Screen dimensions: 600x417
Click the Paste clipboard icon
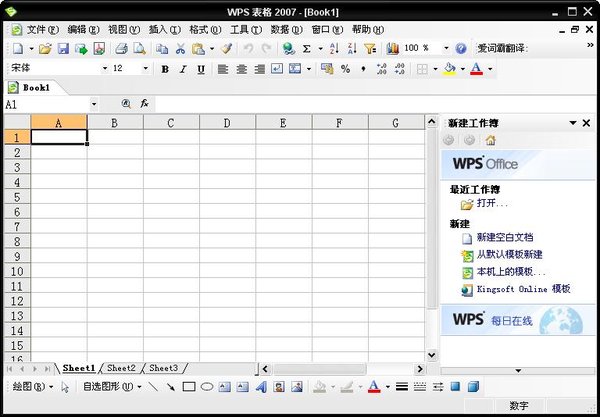click(x=198, y=49)
